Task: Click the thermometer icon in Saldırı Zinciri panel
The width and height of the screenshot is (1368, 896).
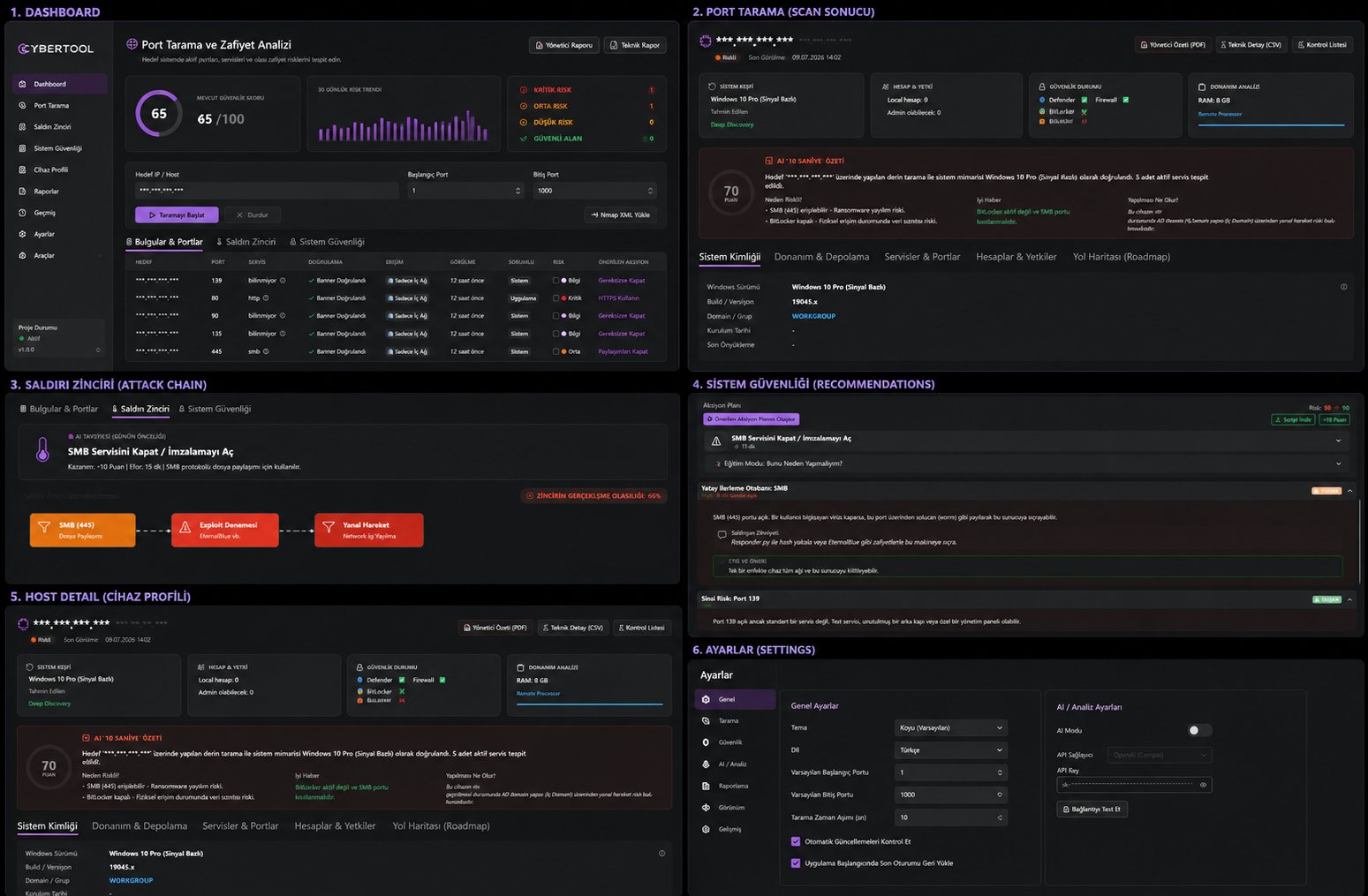Action: coord(42,449)
